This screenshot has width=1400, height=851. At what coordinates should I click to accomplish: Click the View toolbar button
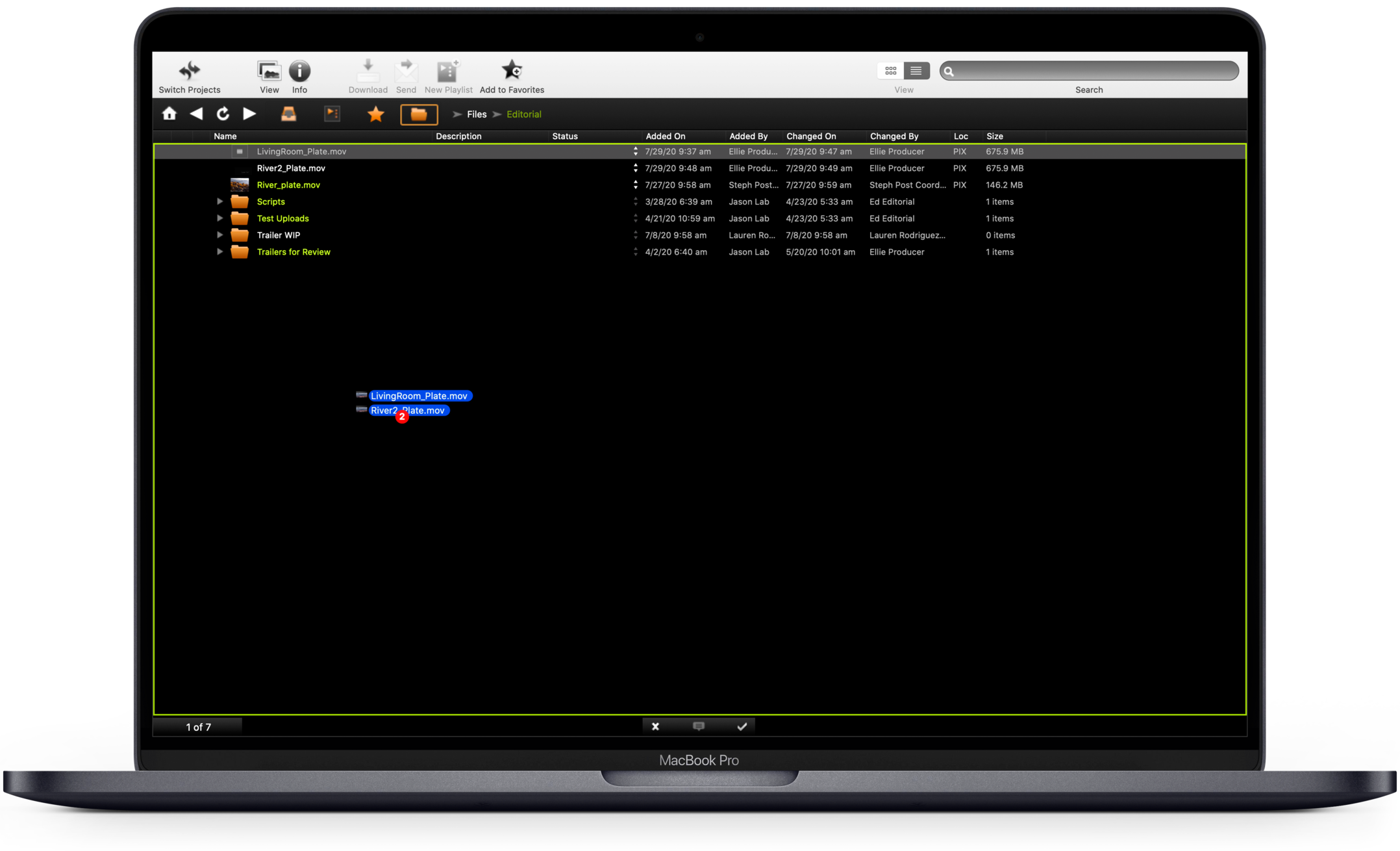[x=269, y=70]
